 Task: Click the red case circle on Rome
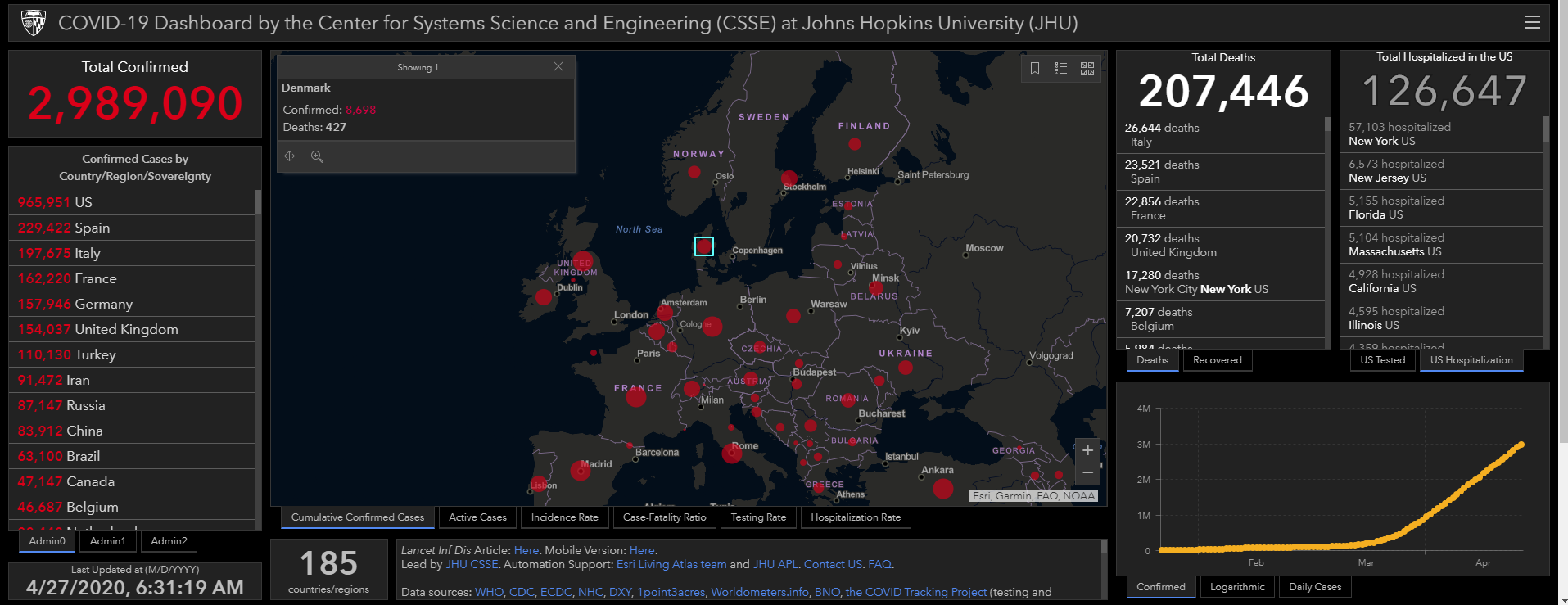[732, 453]
